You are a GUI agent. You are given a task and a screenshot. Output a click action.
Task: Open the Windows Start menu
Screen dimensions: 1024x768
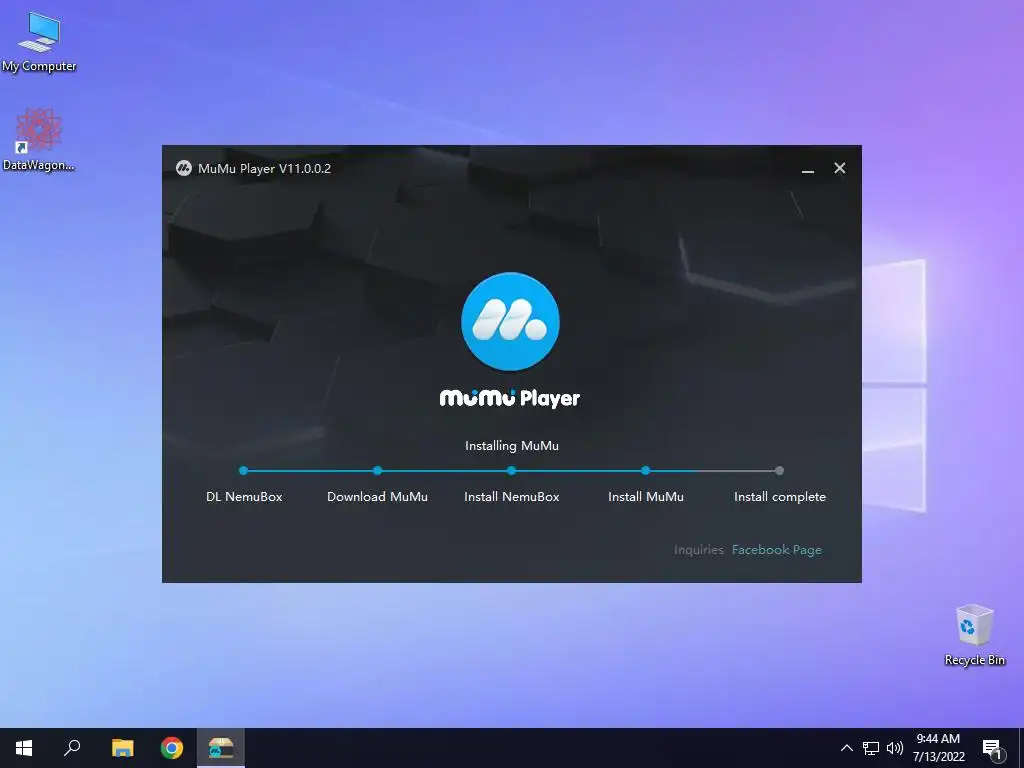point(24,748)
